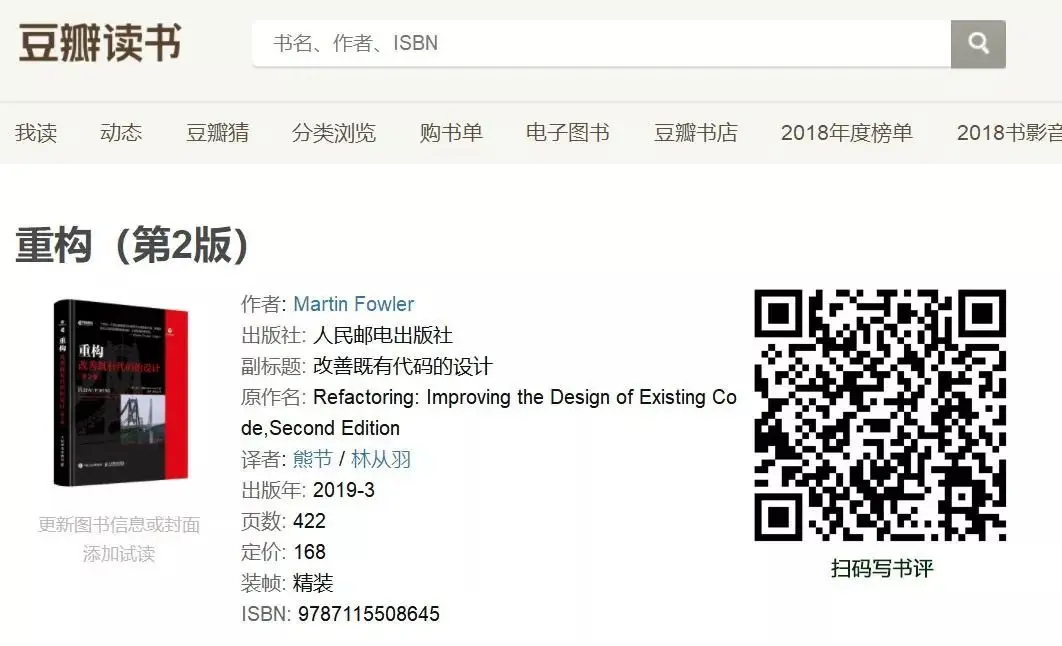Click the page count value 422

[x=310, y=521]
